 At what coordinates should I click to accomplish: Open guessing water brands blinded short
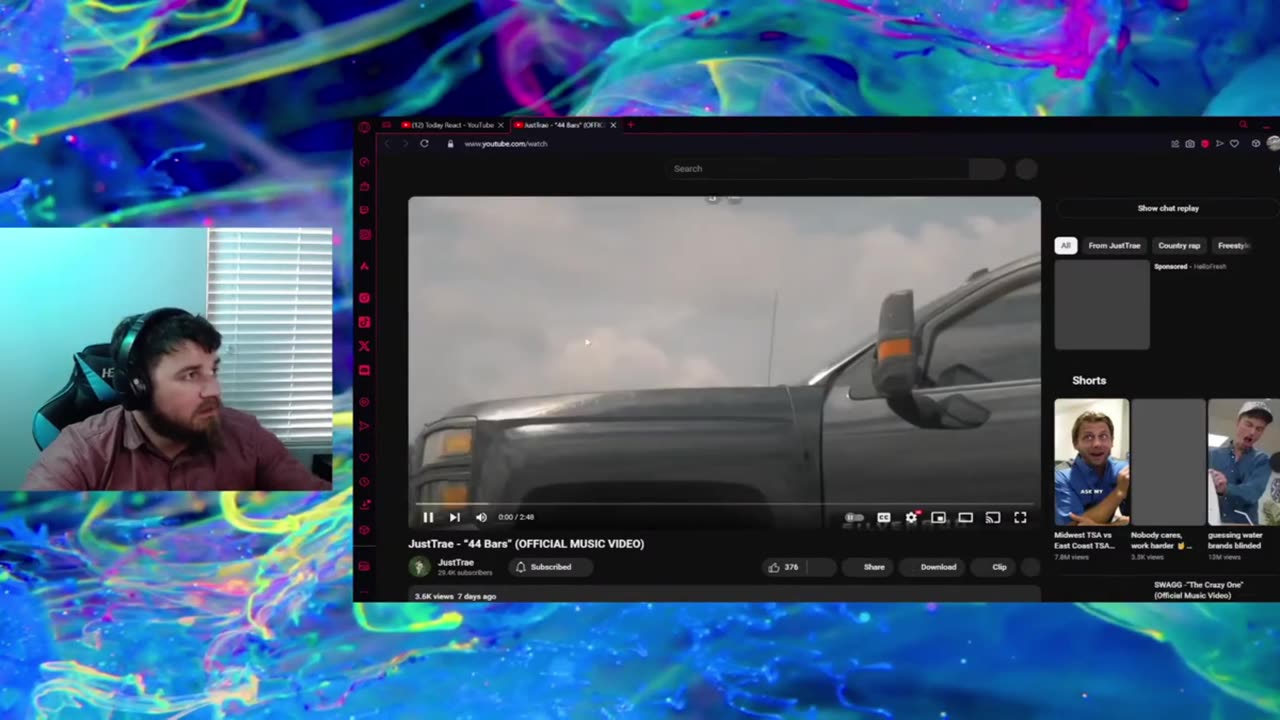(x=1244, y=461)
